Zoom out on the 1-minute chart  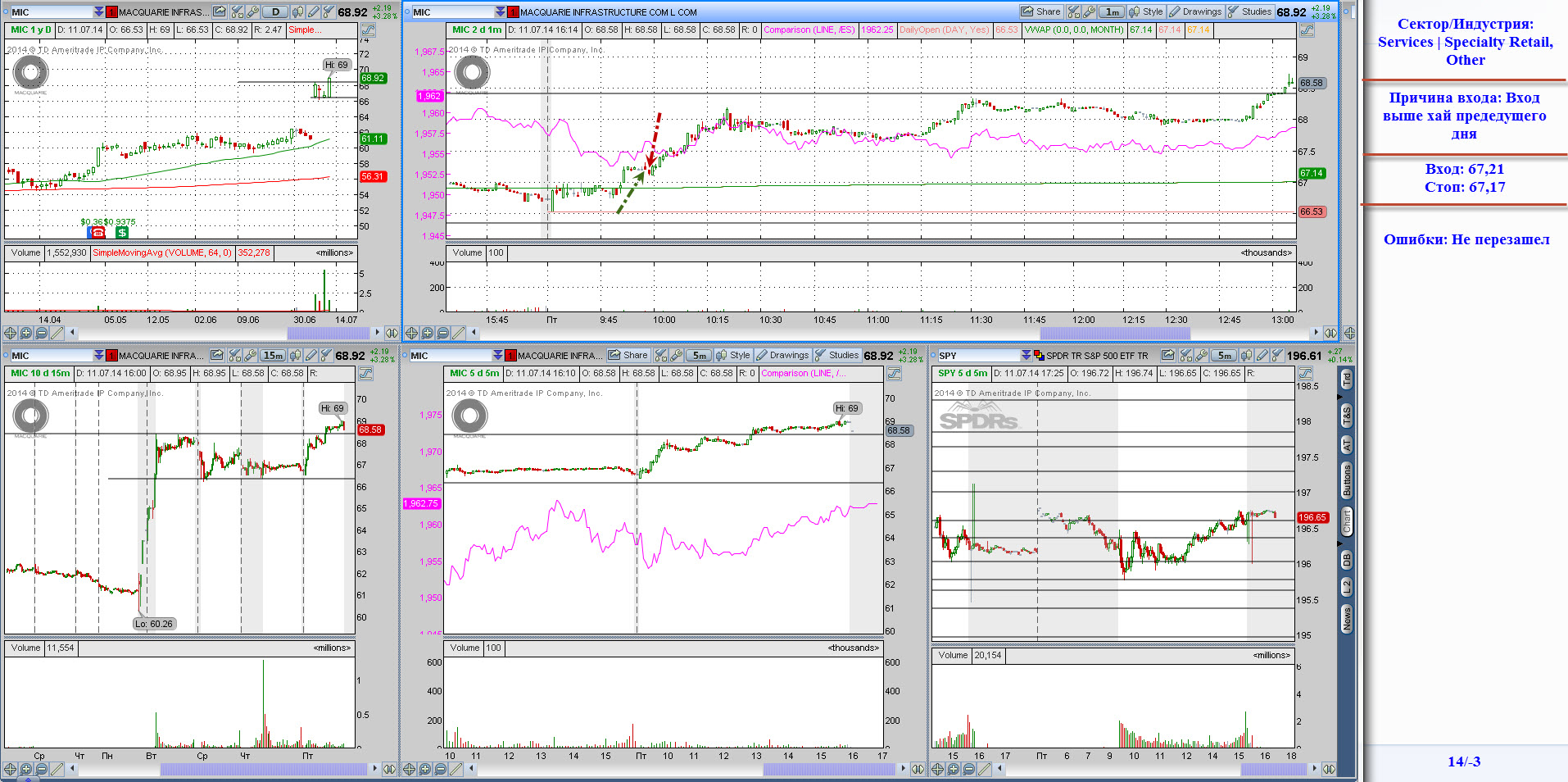tap(442, 333)
